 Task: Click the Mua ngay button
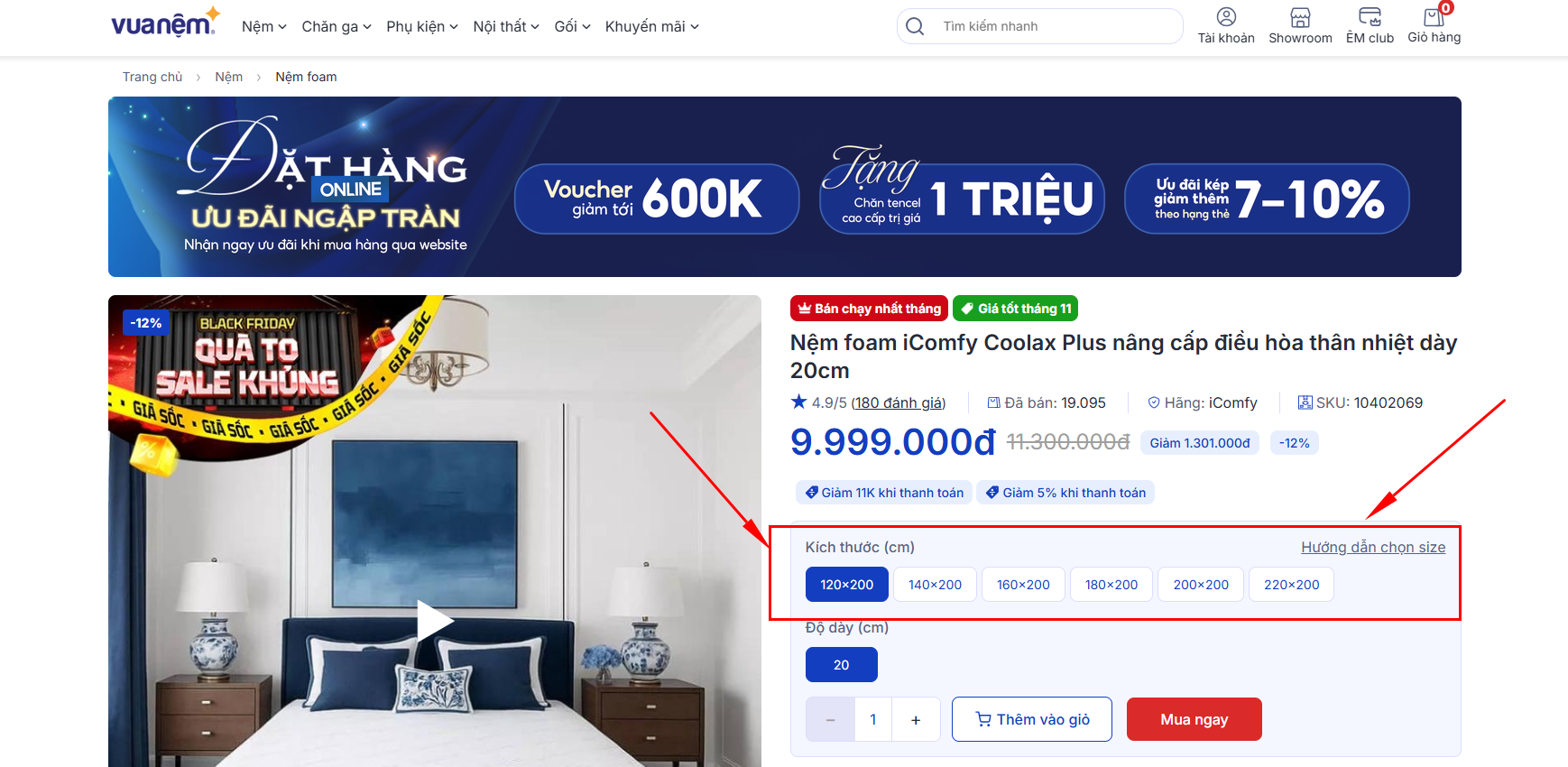(1194, 719)
